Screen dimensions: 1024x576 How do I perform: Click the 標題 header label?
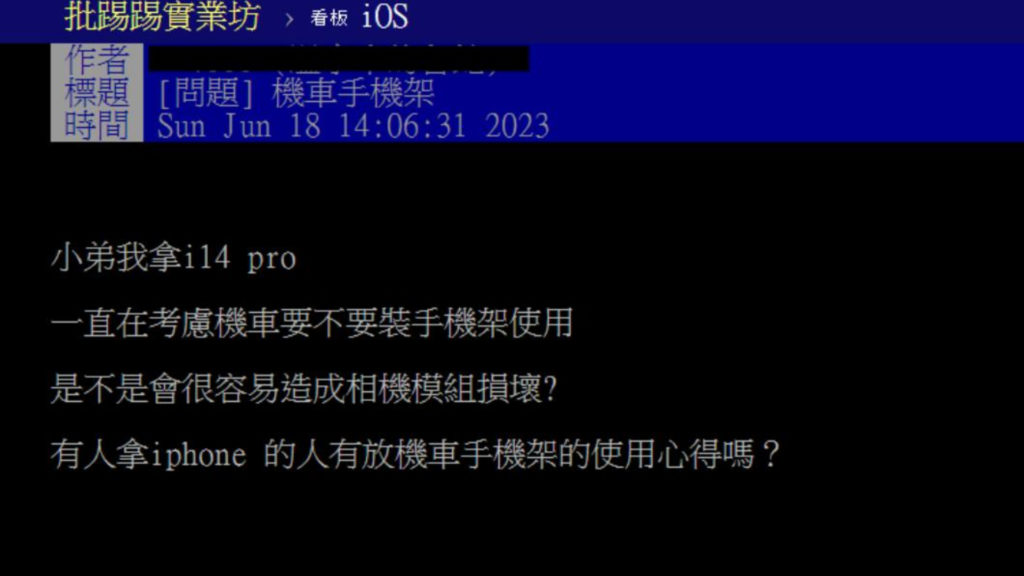point(97,93)
